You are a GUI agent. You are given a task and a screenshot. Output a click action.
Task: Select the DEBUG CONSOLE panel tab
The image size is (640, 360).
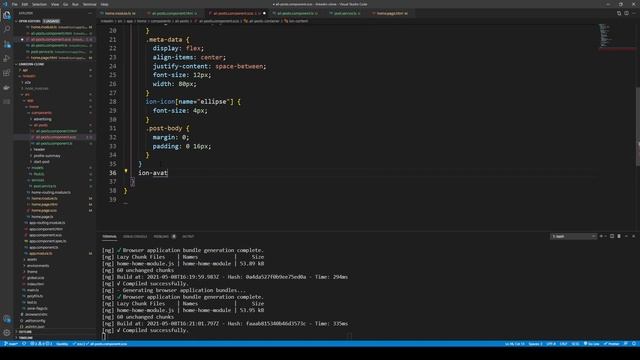(135, 236)
